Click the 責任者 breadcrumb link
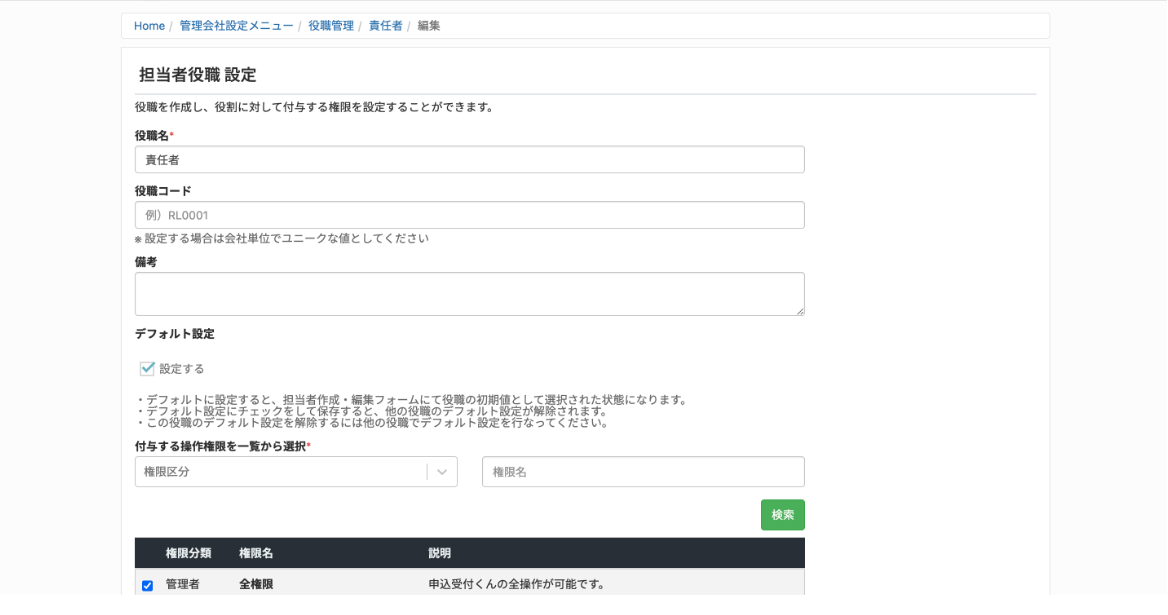Viewport: 1168px width, 615px height. click(385, 26)
